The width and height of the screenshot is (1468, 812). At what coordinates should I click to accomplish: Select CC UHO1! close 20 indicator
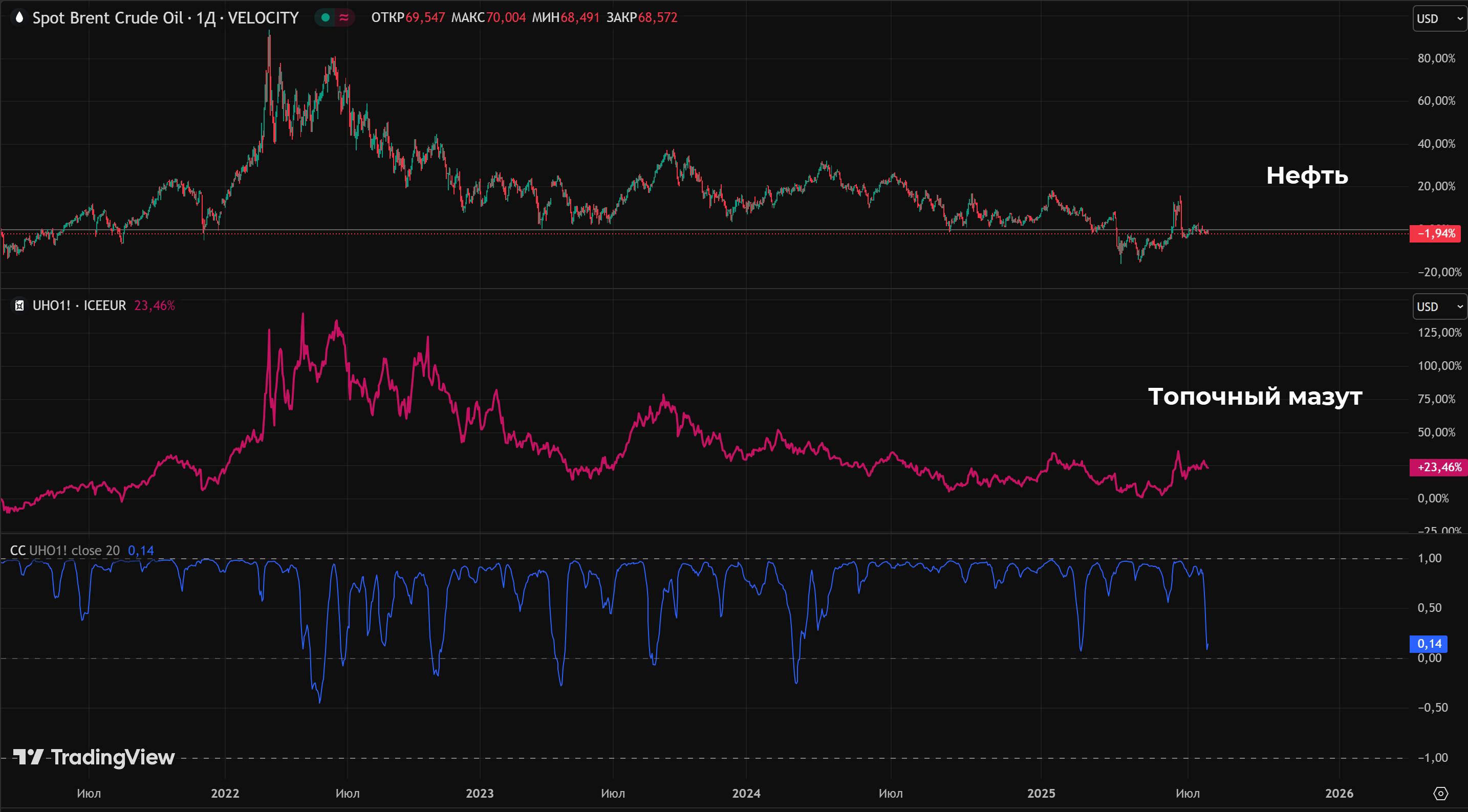[x=65, y=551]
